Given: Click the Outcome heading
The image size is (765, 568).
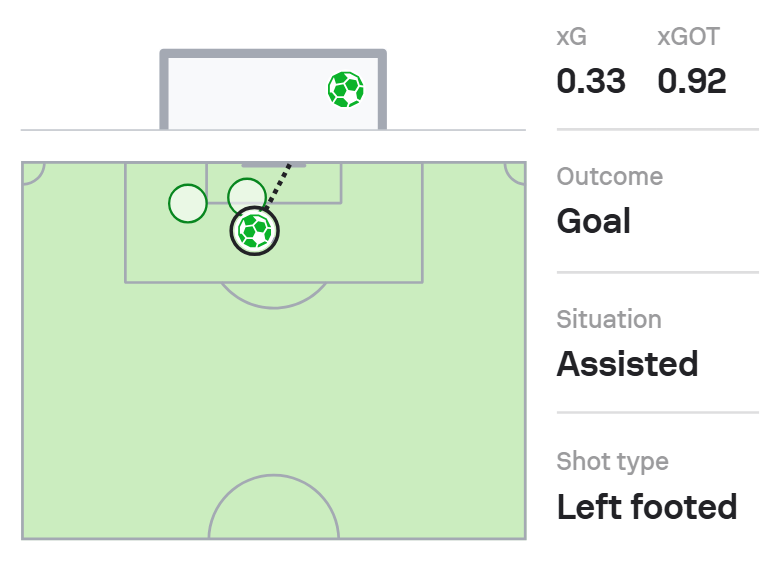Looking at the screenshot, I should [x=609, y=177].
